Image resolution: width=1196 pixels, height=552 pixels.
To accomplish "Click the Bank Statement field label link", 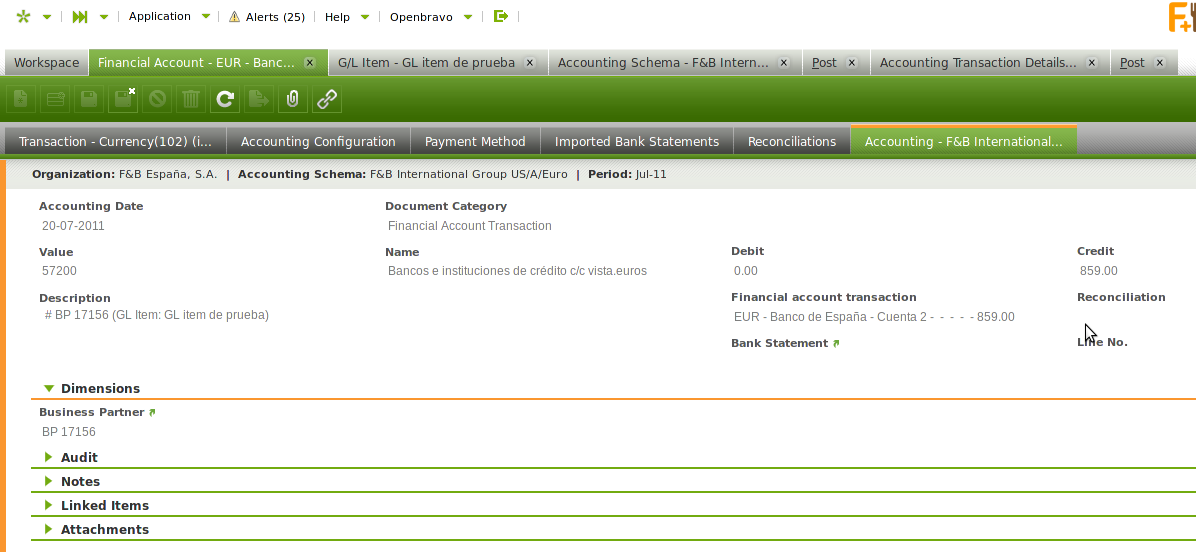I will [780, 343].
